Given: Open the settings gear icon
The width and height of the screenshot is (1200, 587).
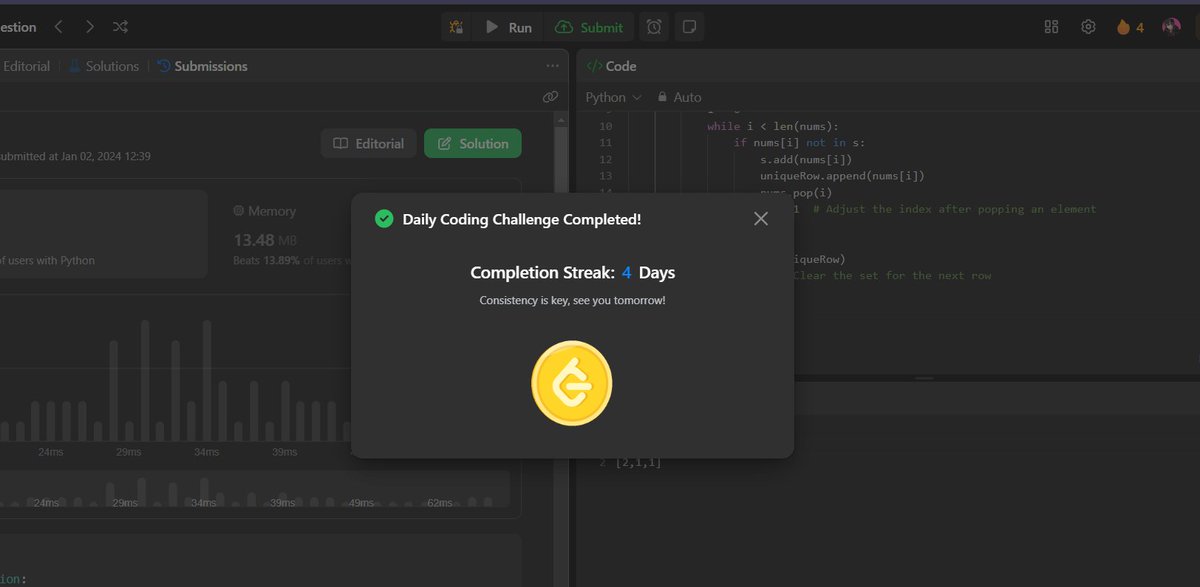Looking at the screenshot, I should (x=1089, y=27).
